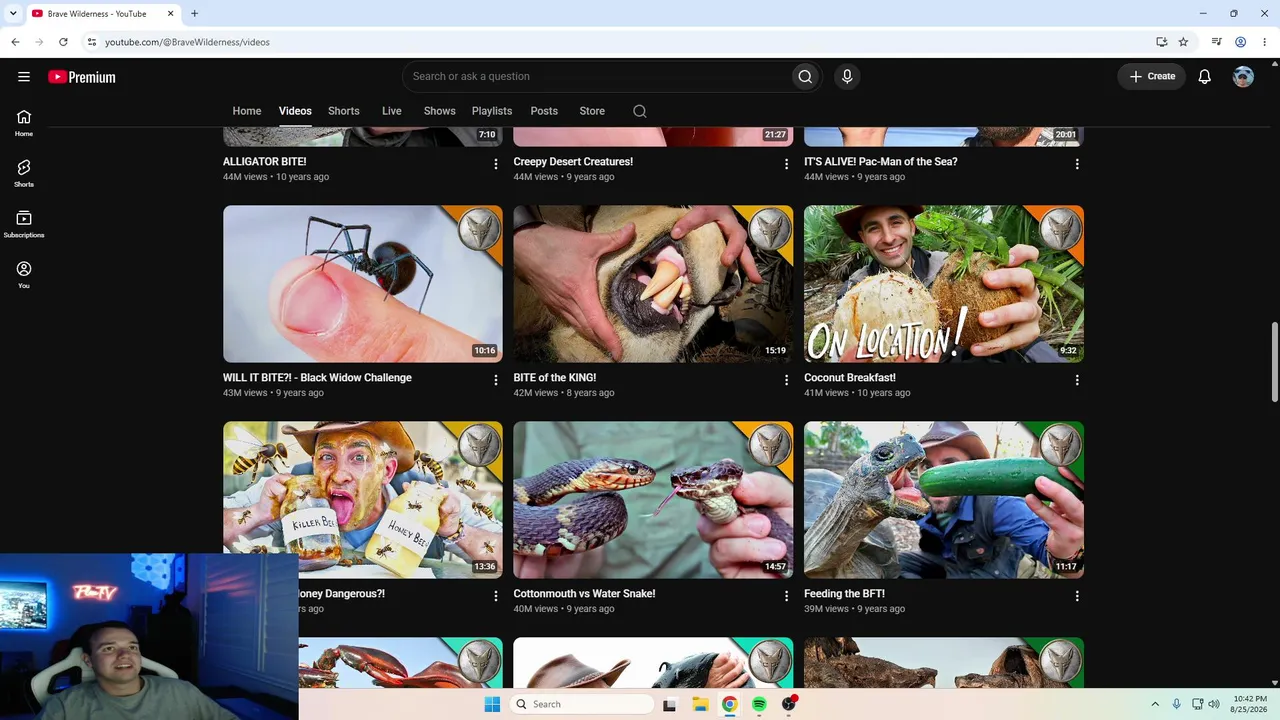
Task: Open the You page in sidebar
Action: [x=24, y=275]
